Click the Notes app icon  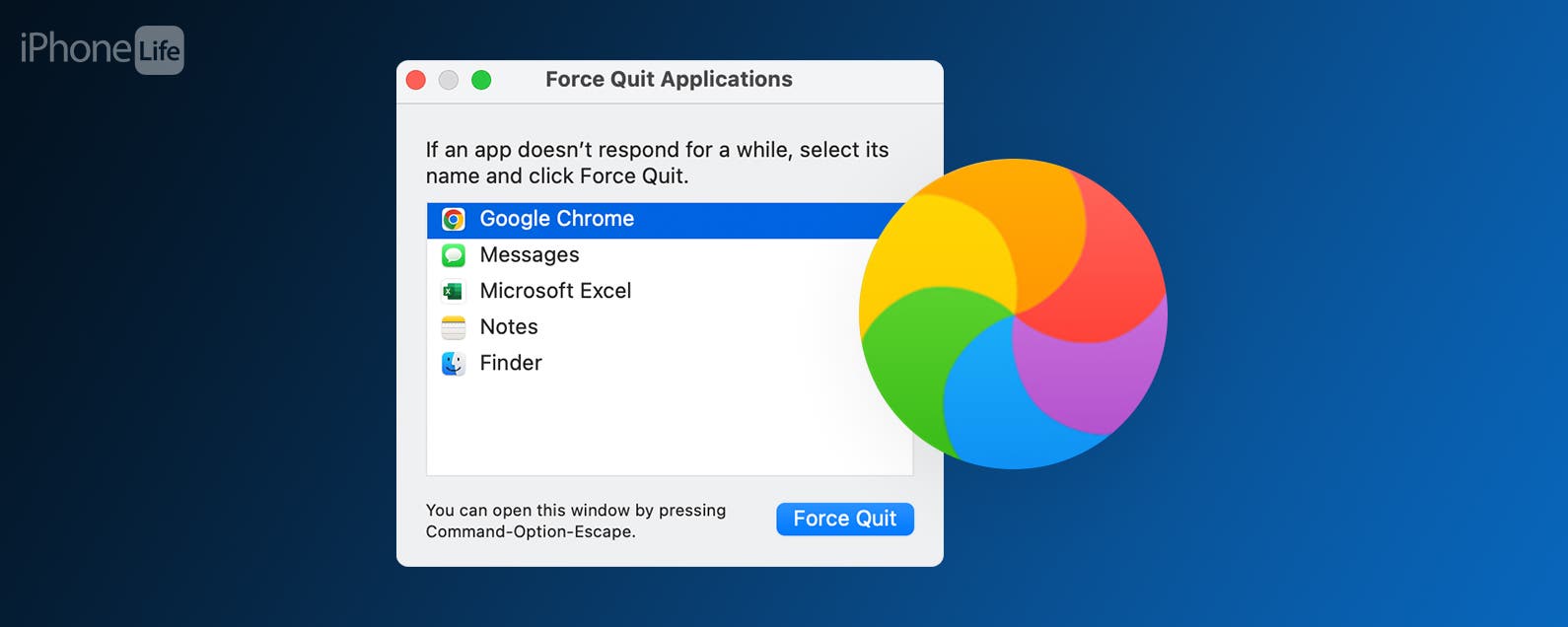point(453,326)
